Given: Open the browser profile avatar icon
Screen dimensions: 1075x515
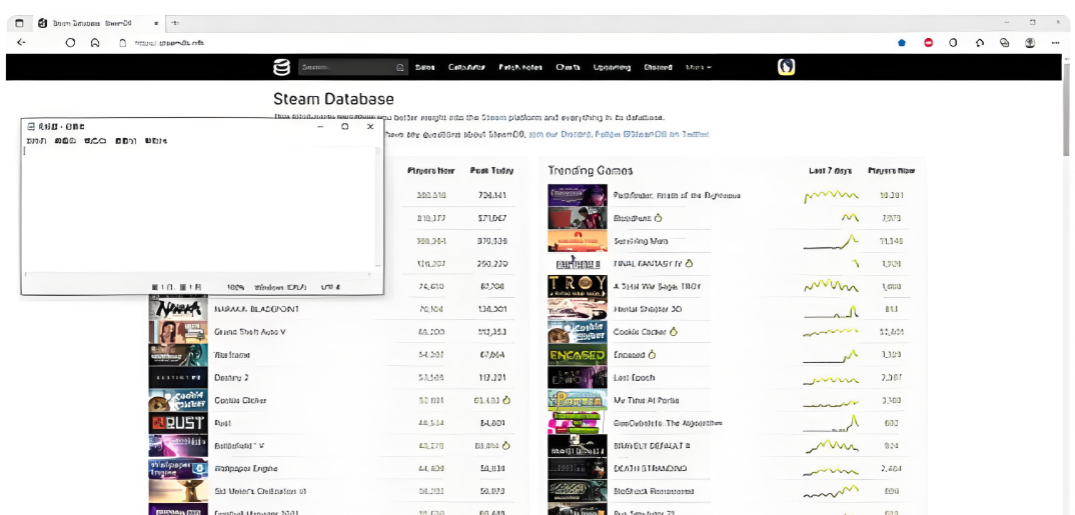Looking at the screenshot, I should pyautogui.click(x=1030, y=43).
